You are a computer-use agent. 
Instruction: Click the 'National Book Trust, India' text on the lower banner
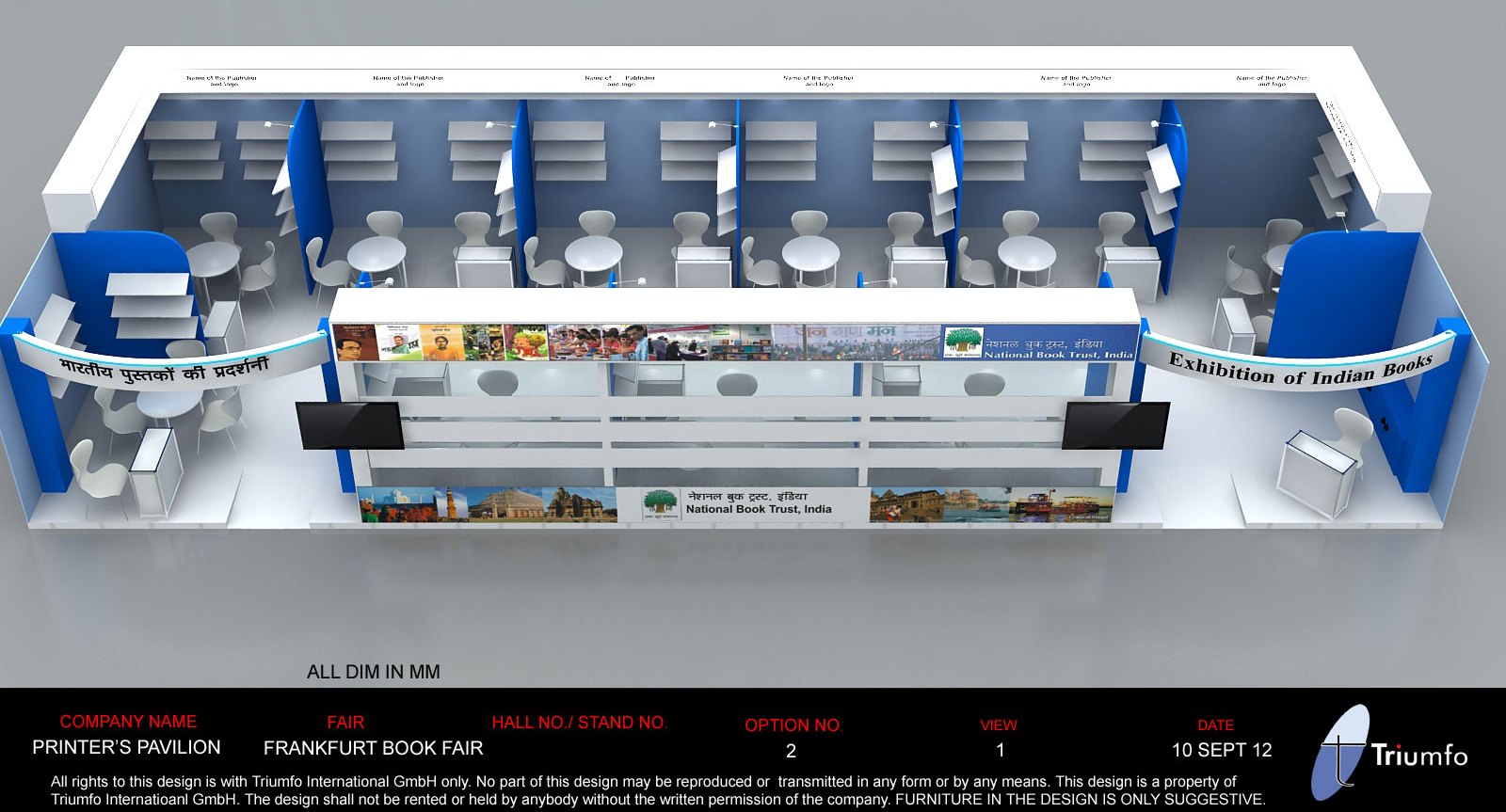click(x=759, y=509)
